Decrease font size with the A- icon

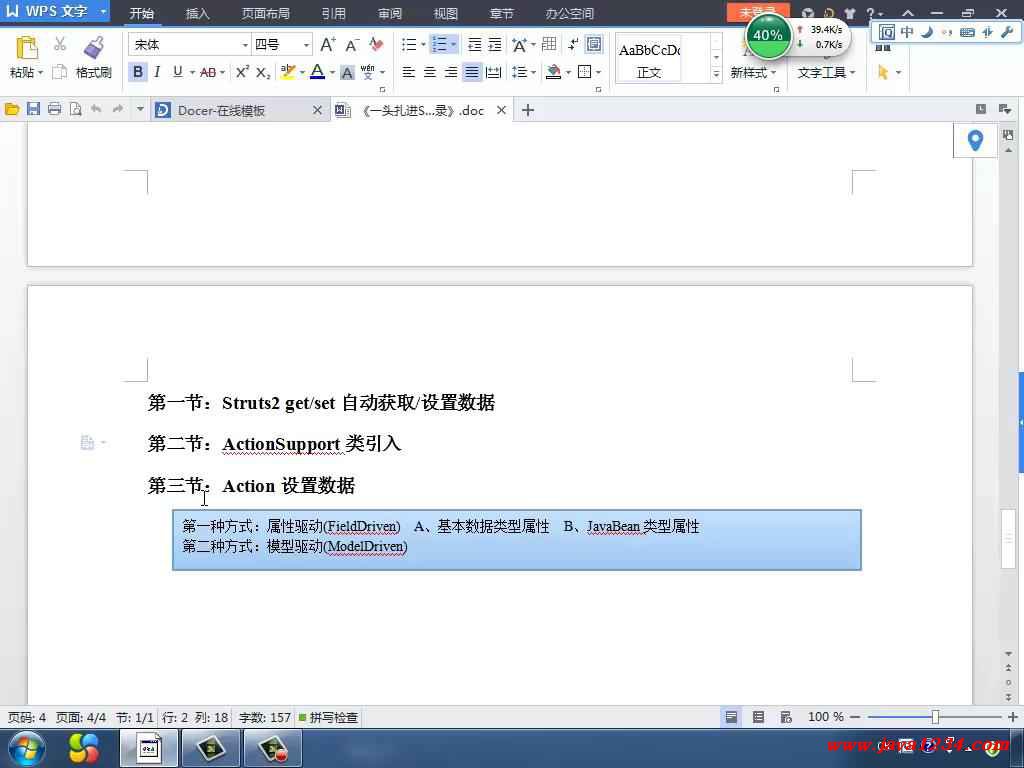352,44
